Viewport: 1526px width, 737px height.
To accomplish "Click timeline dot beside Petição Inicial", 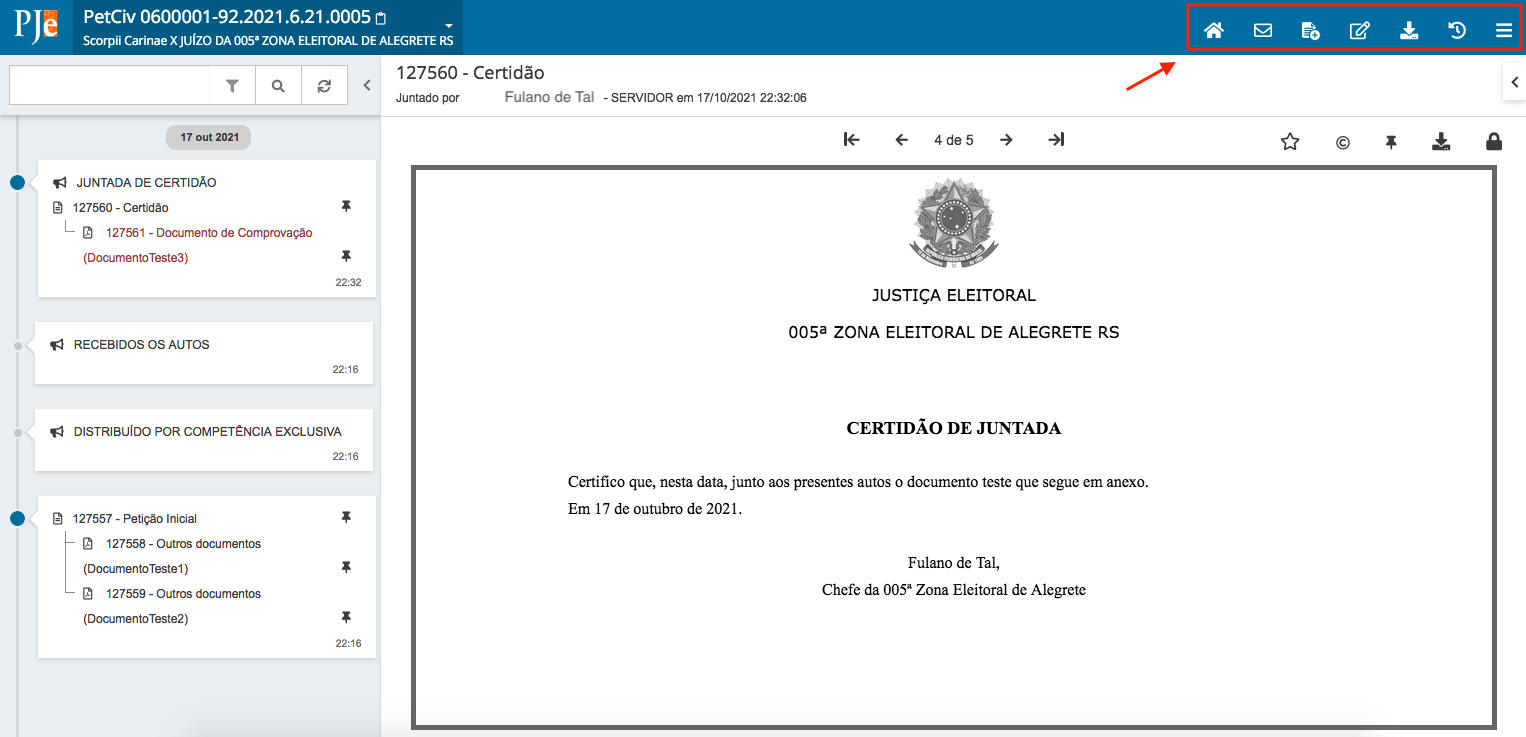I will click(x=17, y=519).
